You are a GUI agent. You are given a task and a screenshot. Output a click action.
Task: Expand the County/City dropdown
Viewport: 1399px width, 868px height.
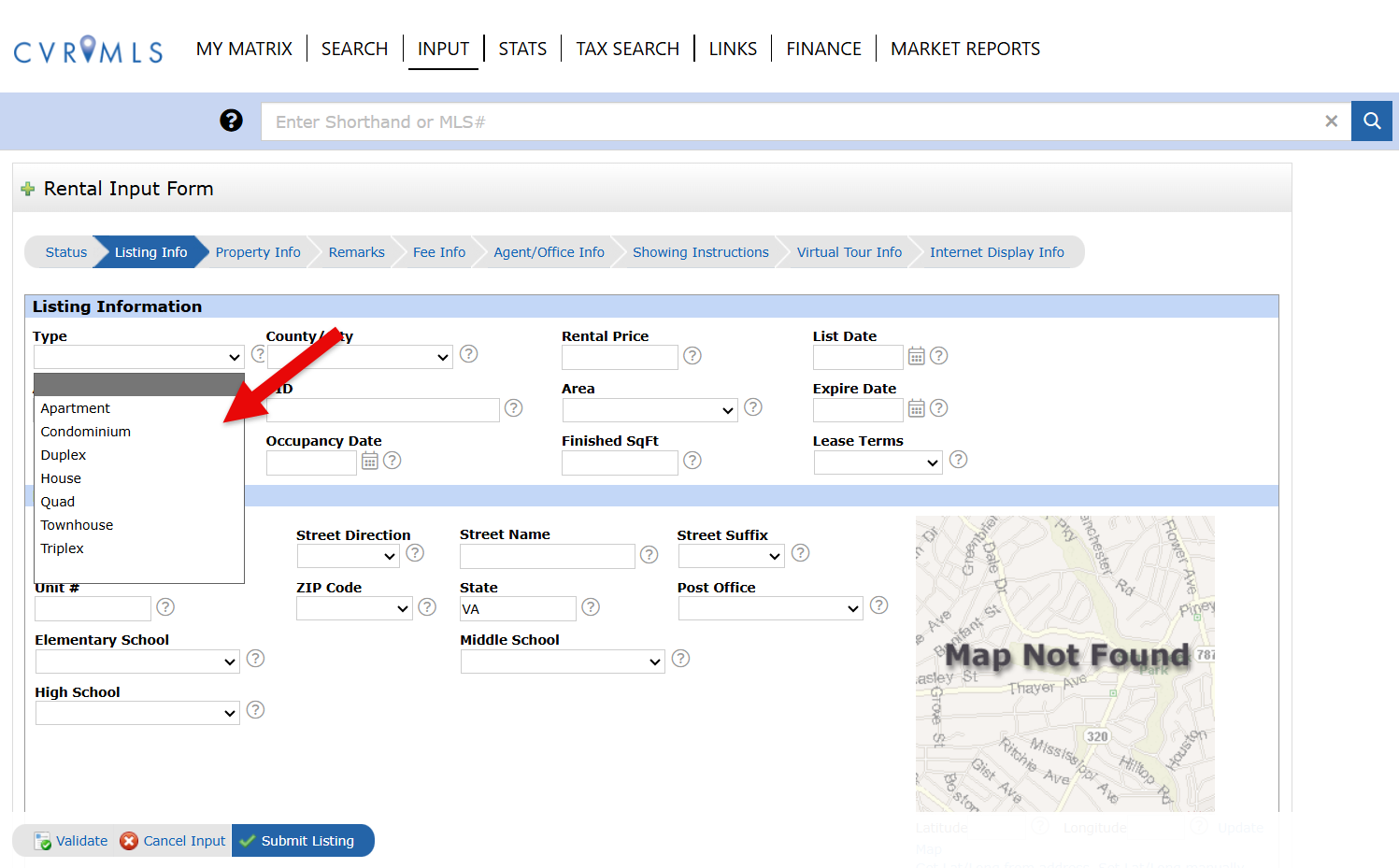click(360, 357)
